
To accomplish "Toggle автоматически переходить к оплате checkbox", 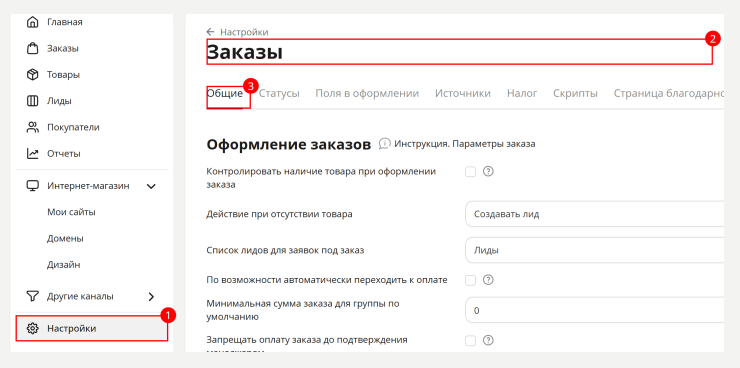I will [471, 281].
